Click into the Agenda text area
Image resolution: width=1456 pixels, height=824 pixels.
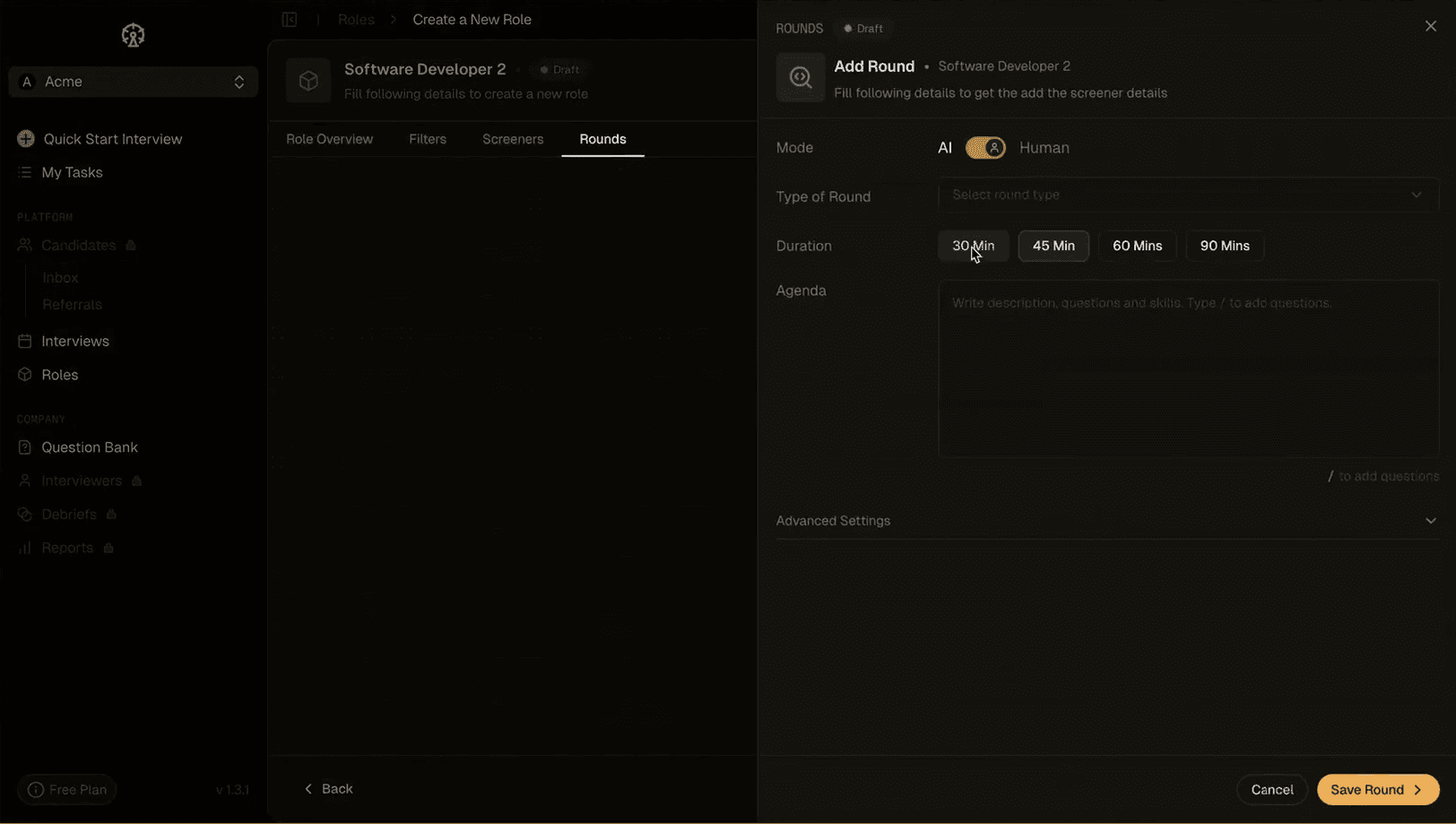pyautogui.click(x=1189, y=369)
